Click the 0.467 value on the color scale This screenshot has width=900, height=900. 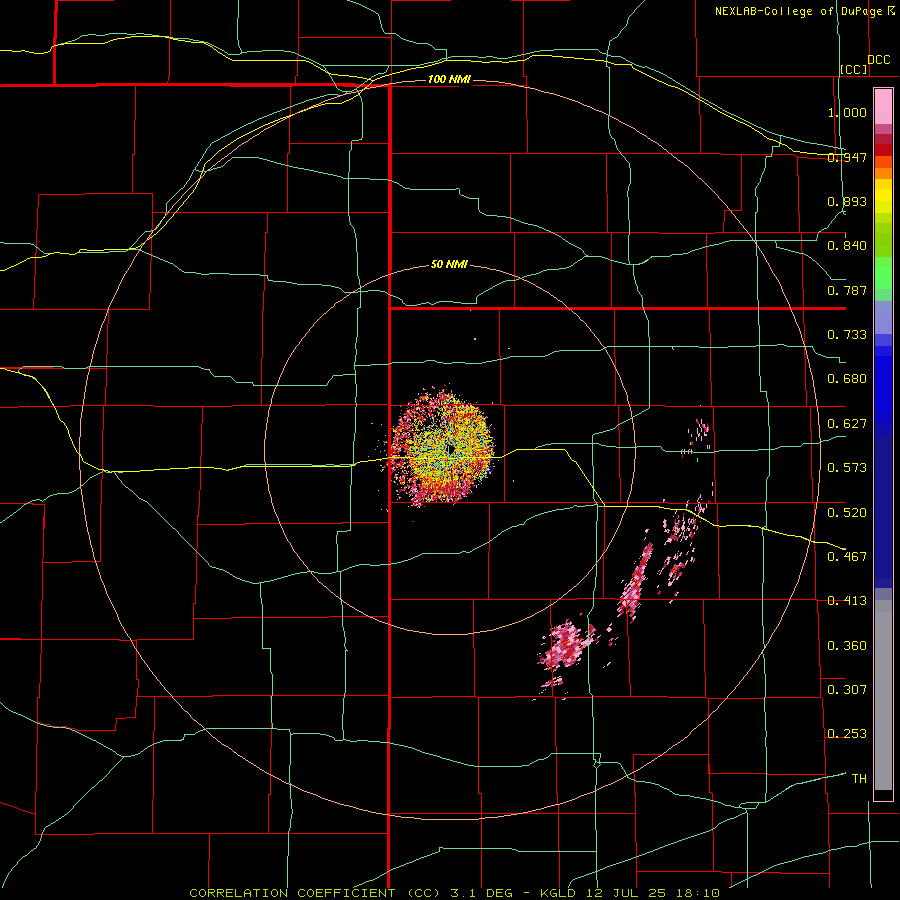pos(847,557)
